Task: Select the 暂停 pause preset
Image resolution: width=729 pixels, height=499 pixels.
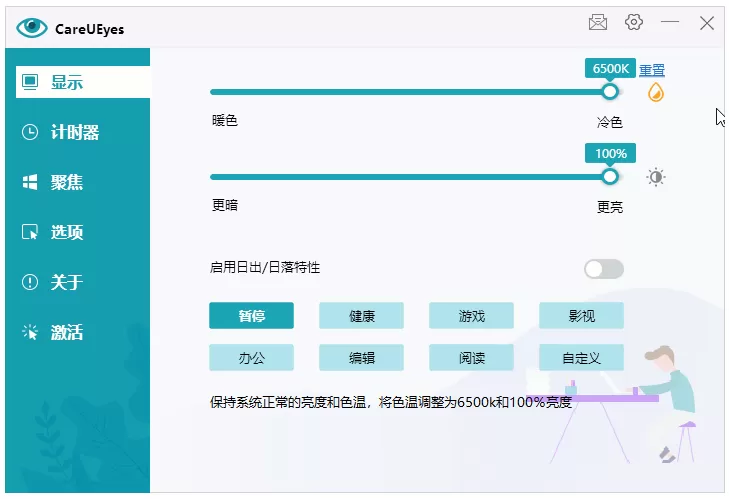Action: click(x=251, y=316)
